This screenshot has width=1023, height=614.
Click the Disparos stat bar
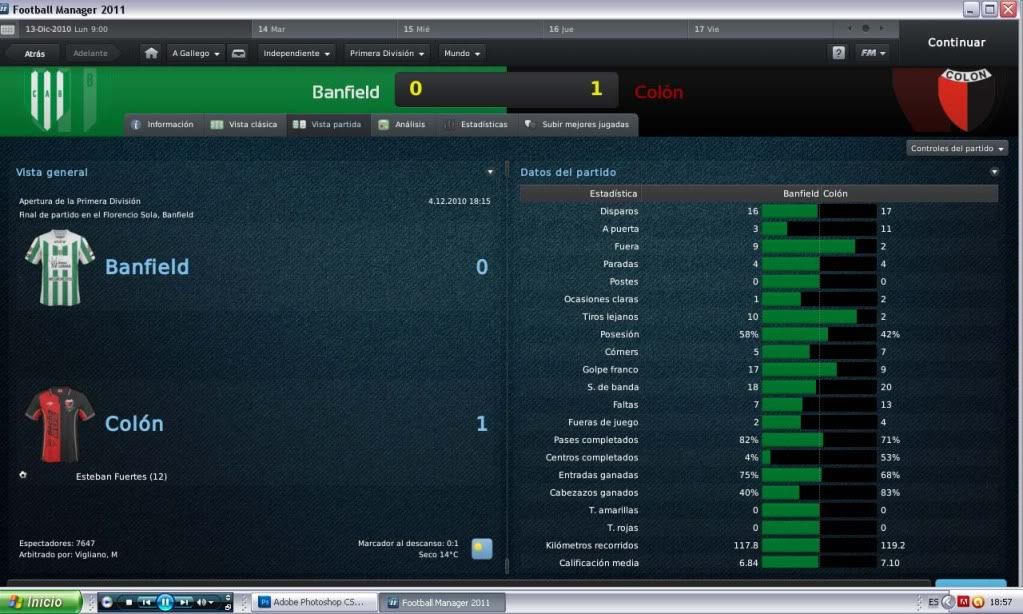click(819, 211)
